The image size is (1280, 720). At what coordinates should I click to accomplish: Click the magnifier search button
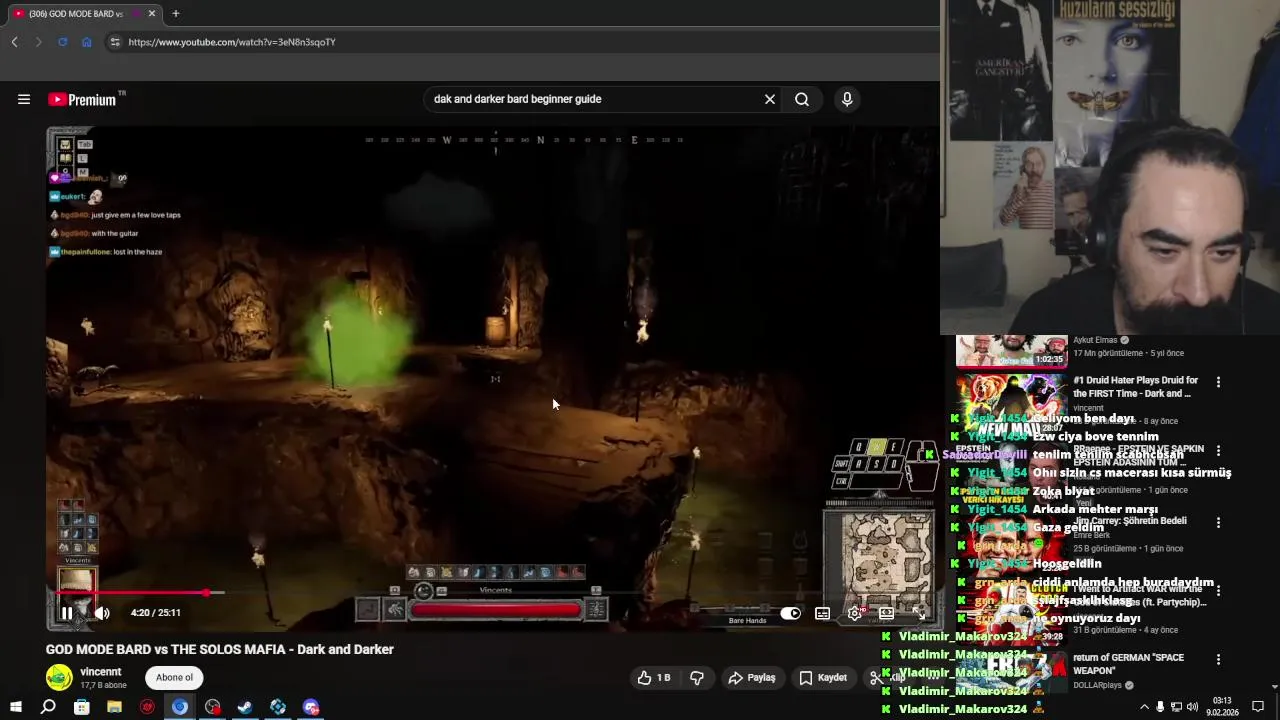tap(802, 99)
